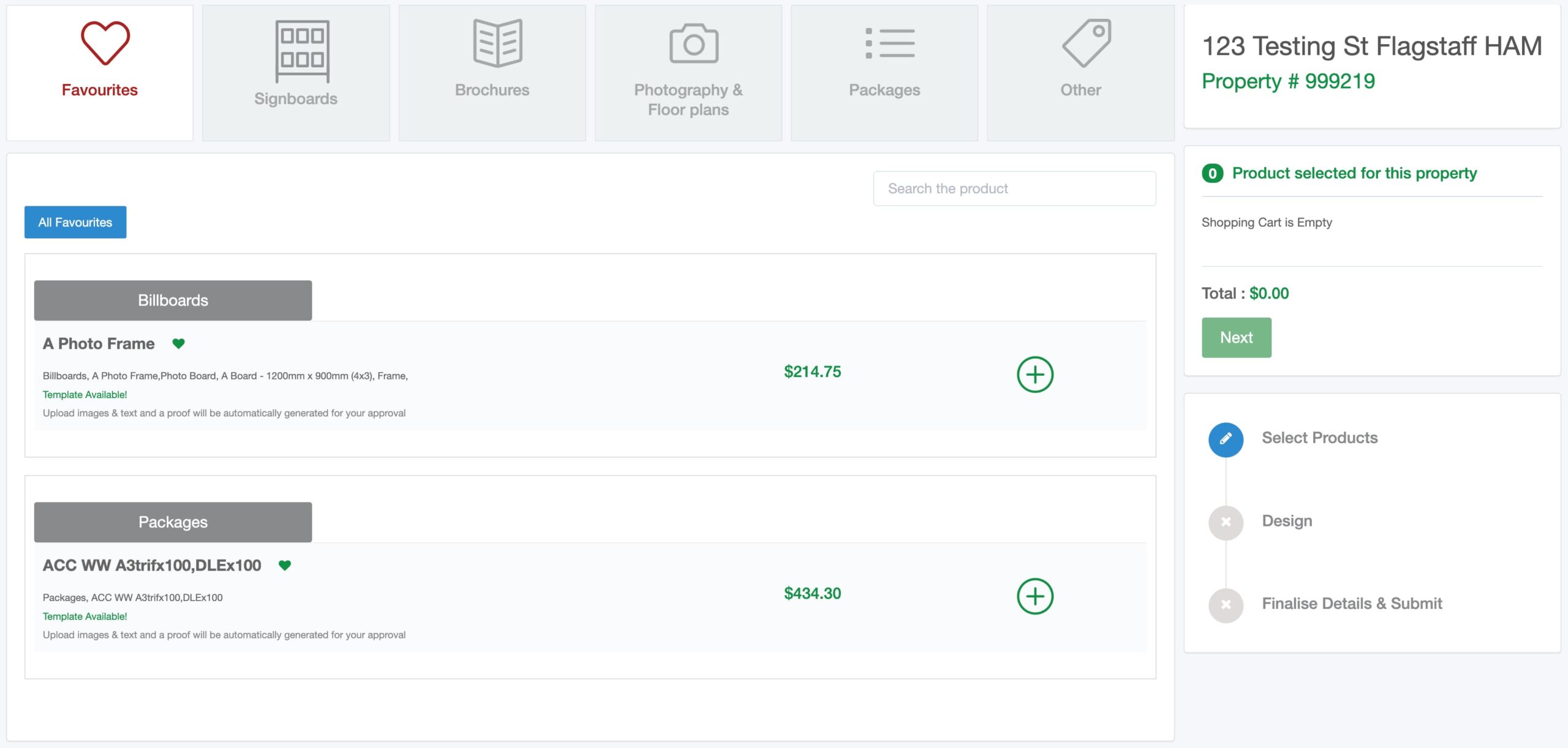Focus the Search the product field
This screenshot has width=1568, height=748.
1014,189
